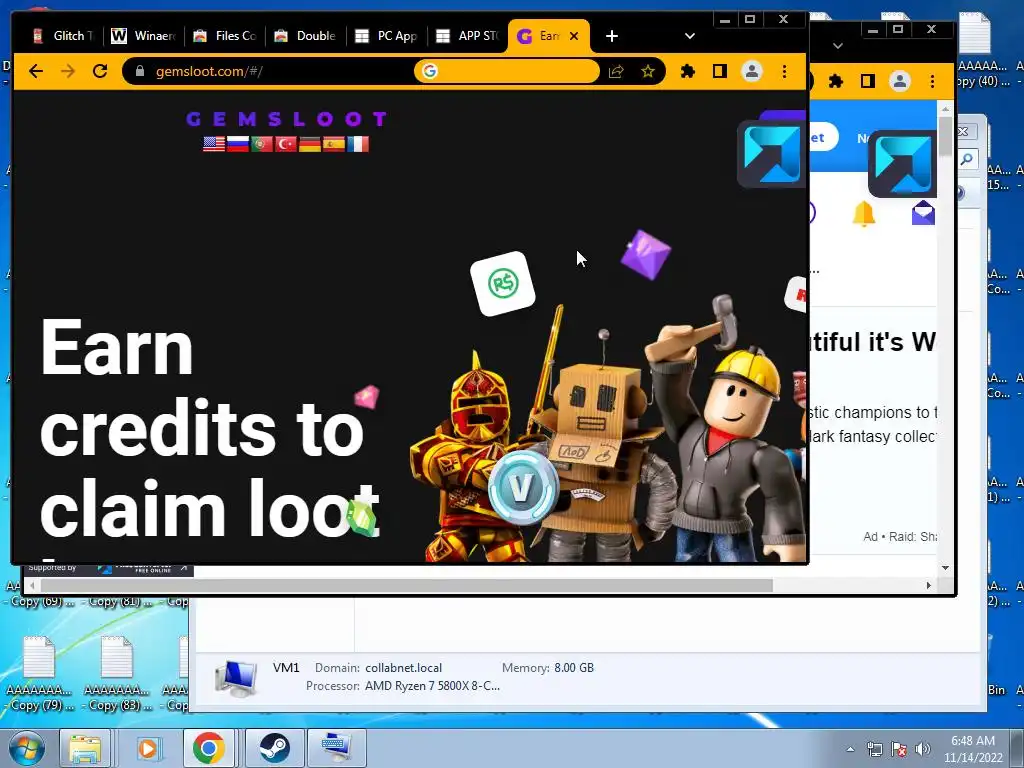
Task: Click the Ad Raid link text
Action: 900,537
